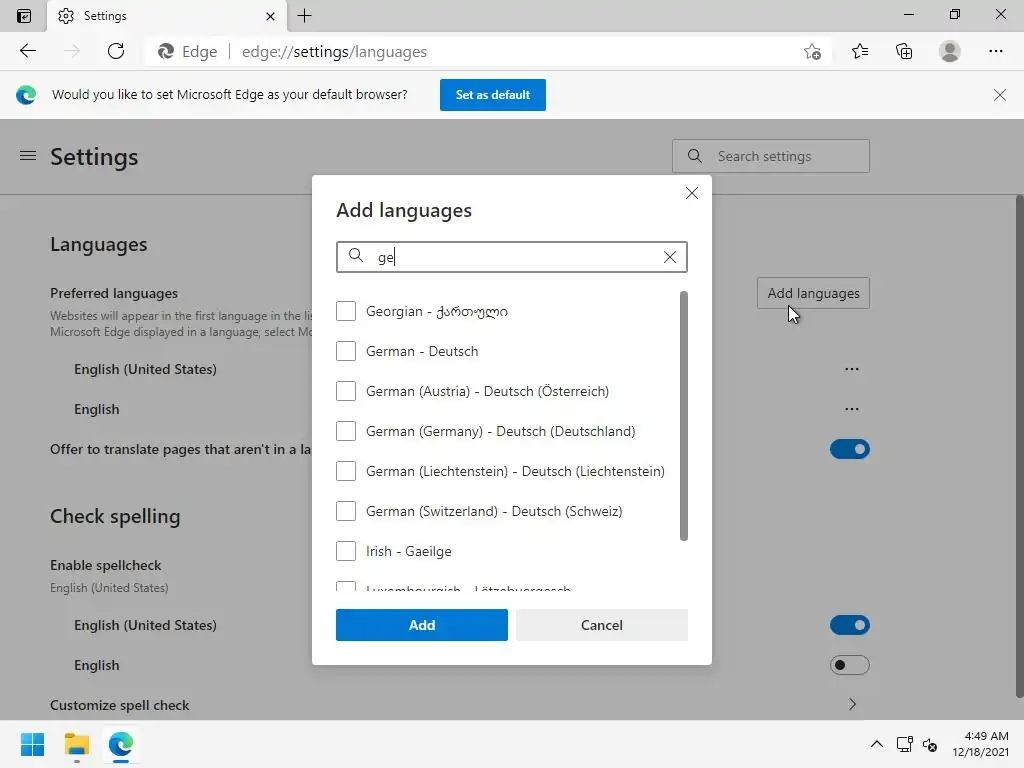Click the language search field

click(511, 257)
